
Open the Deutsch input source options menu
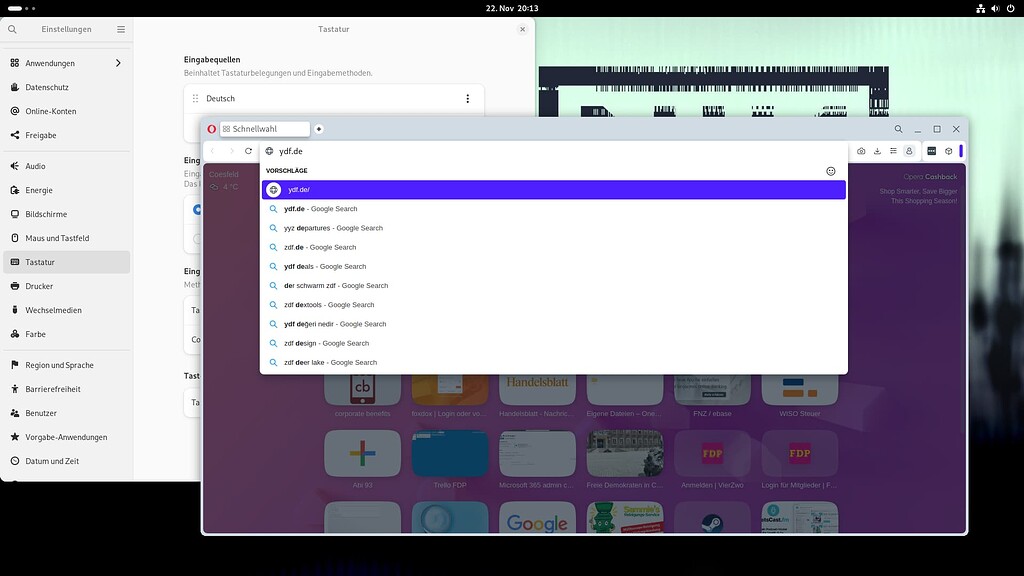pyautogui.click(x=468, y=99)
